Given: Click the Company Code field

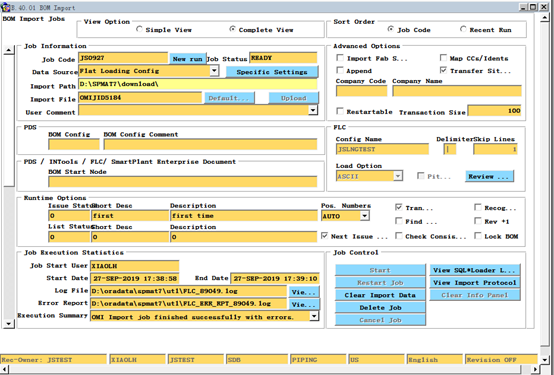Looking at the screenshot, I should pos(361,91).
